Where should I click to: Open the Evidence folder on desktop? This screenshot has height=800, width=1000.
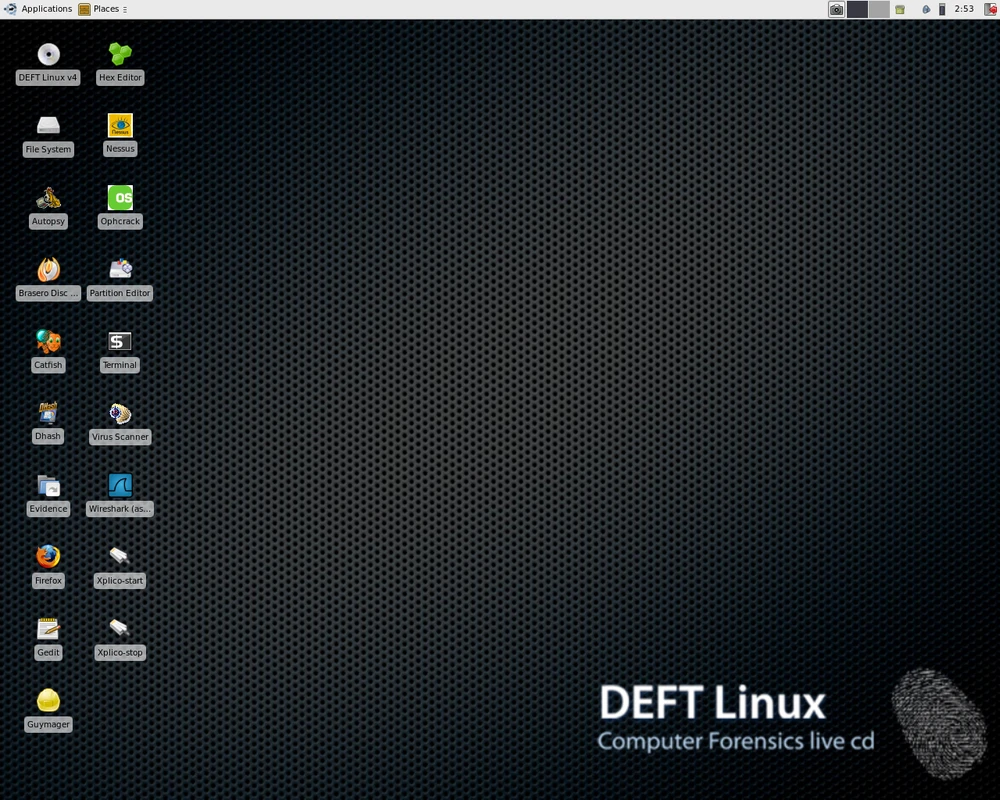(x=48, y=486)
